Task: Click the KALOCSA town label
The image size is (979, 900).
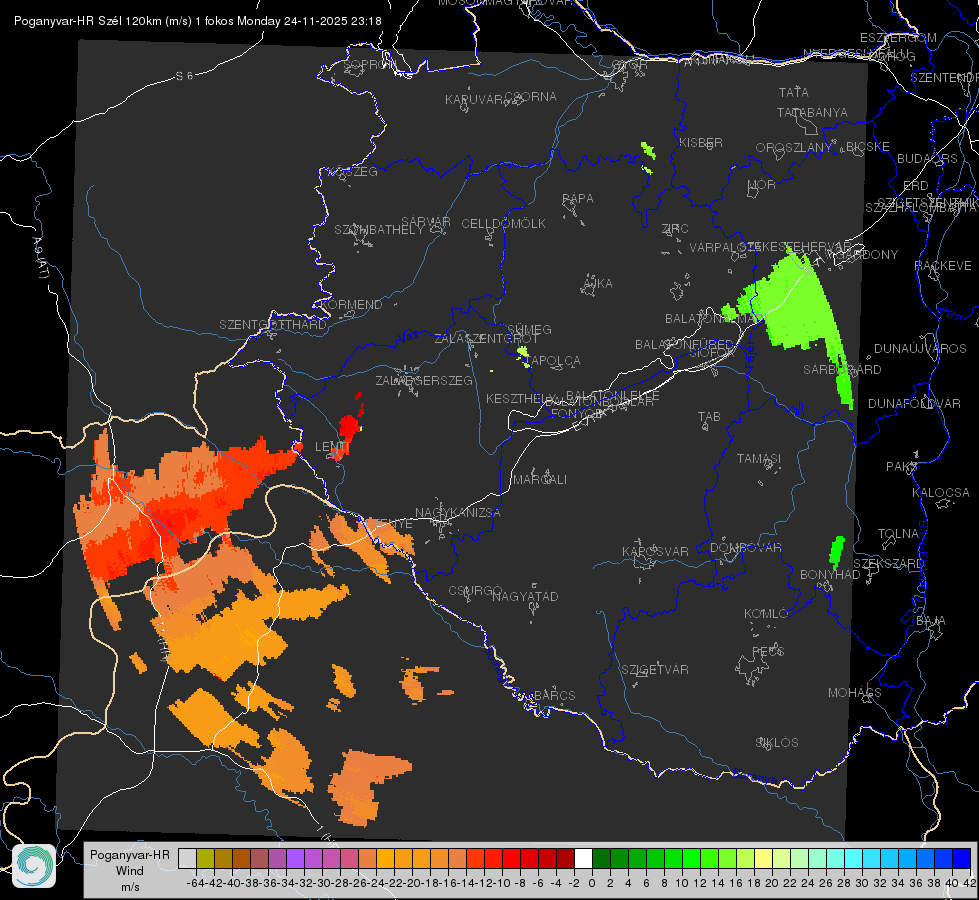Action: (940, 493)
